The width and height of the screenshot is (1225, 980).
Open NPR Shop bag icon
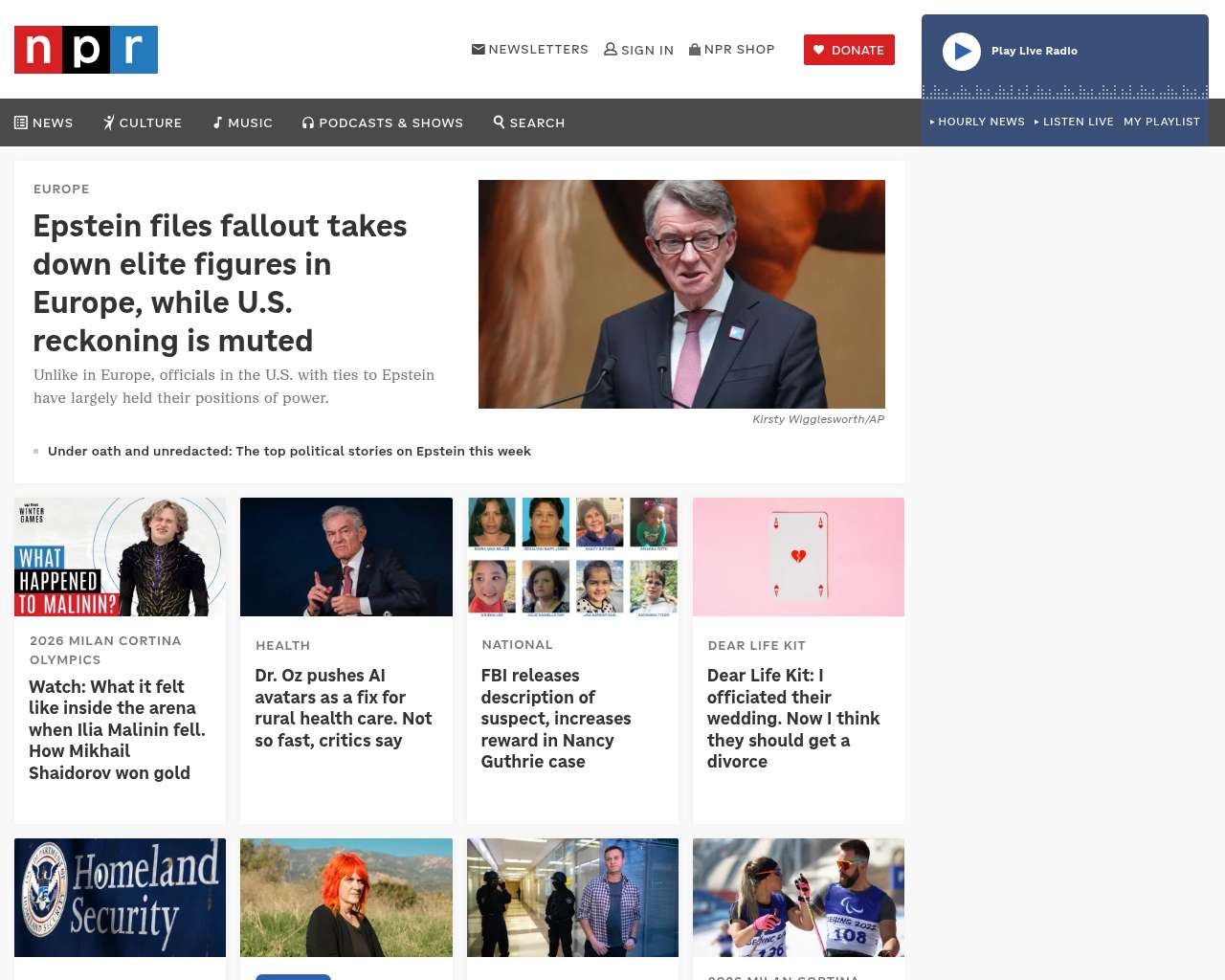[x=695, y=49]
